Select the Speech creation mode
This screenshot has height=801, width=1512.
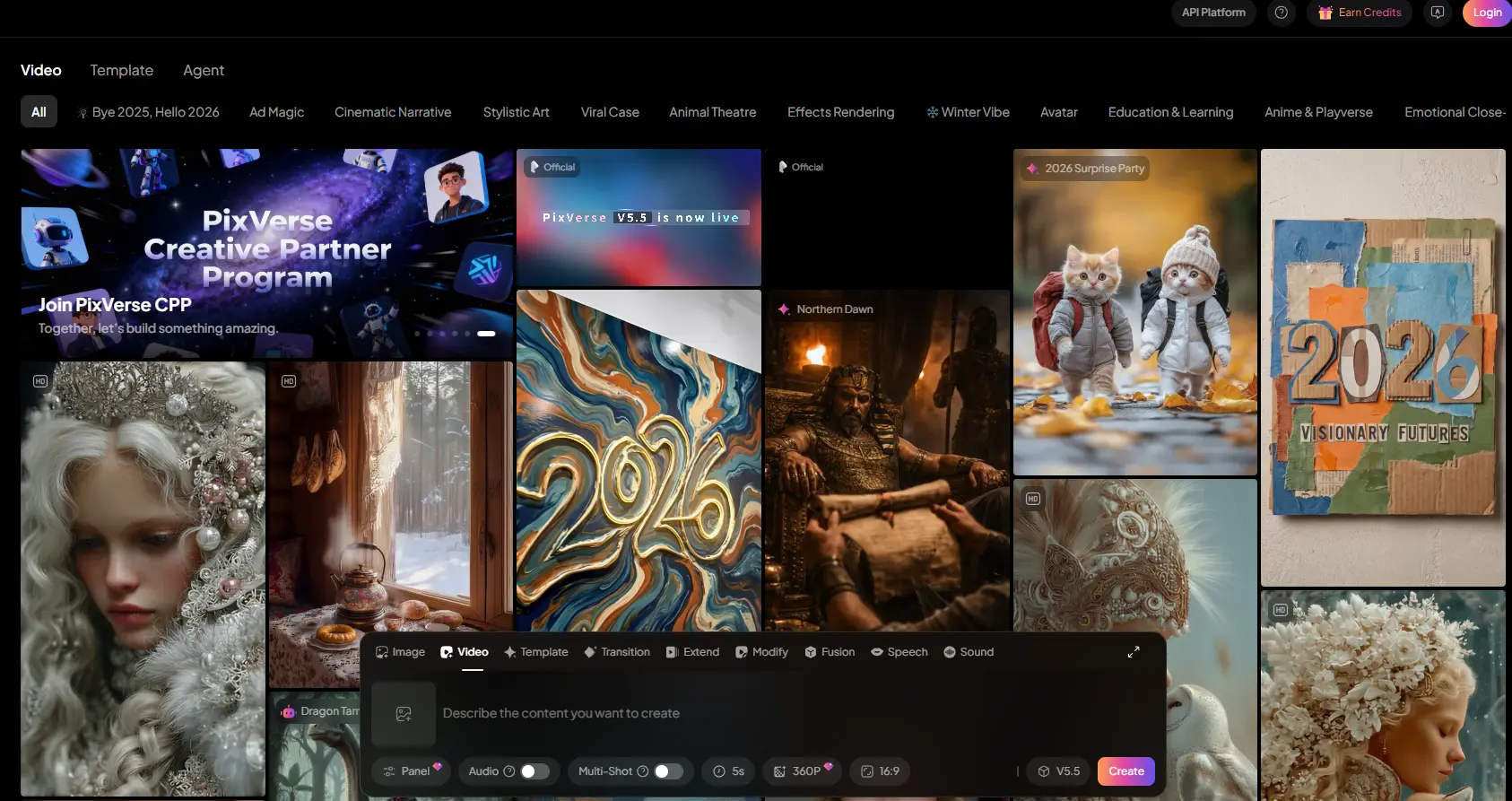tap(899, 652)
